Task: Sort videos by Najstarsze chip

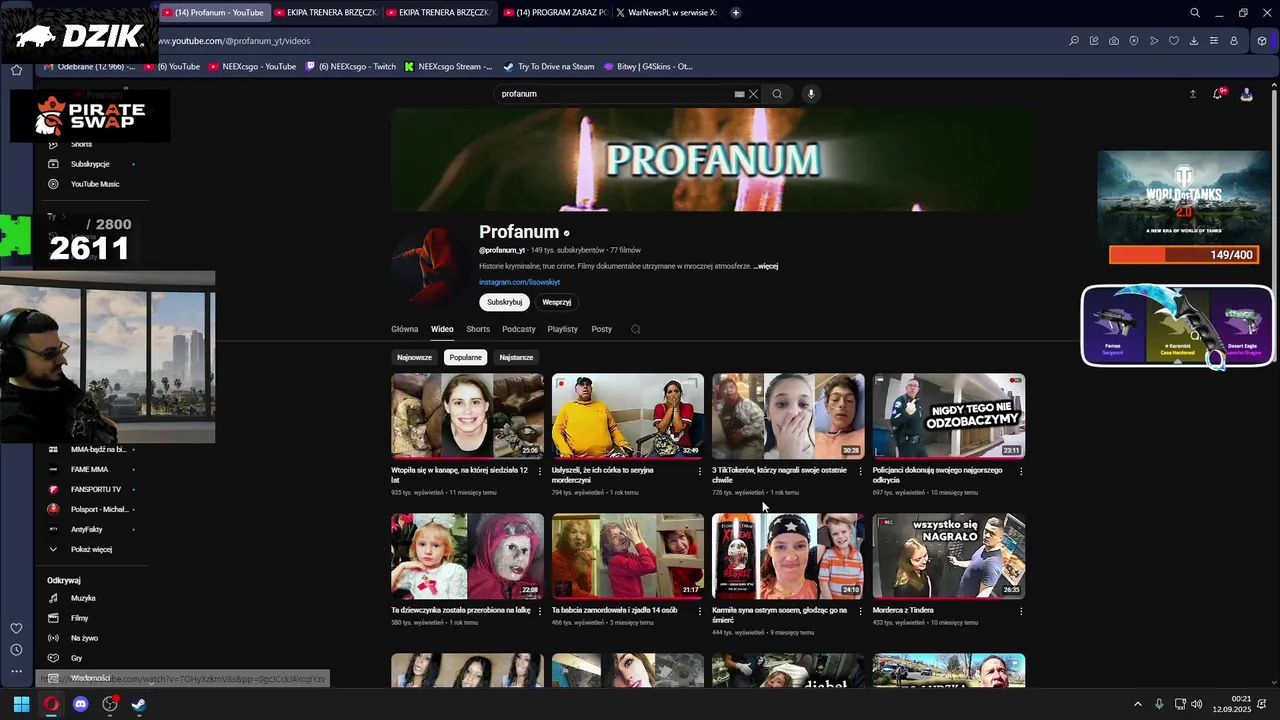Action: coord(516,357)
